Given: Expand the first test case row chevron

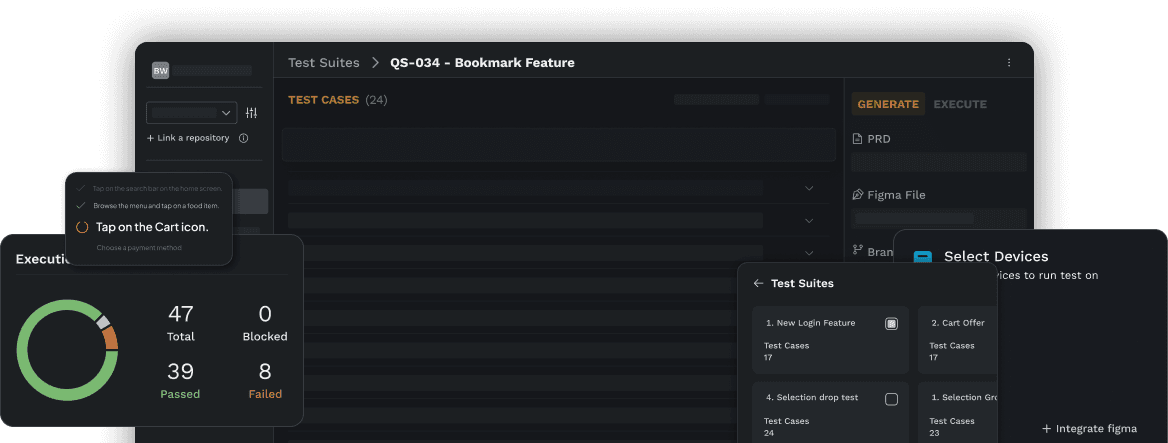Looking at the screenshot, I should pos(809,188).
